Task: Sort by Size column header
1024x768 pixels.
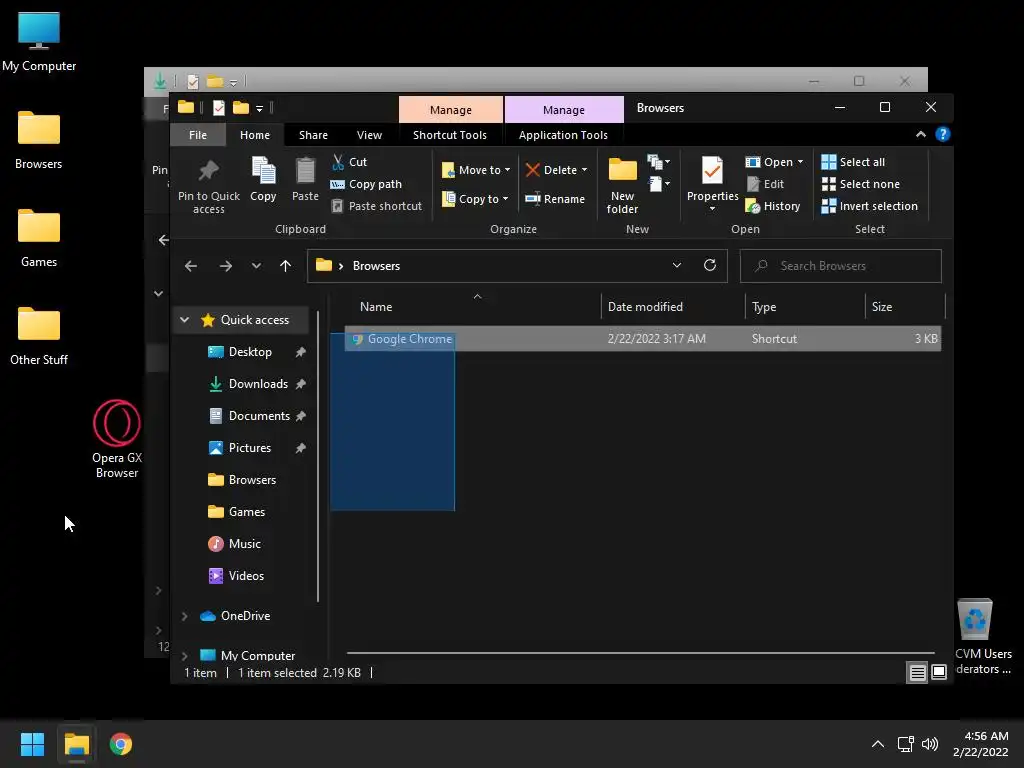Action: (905, 306)
